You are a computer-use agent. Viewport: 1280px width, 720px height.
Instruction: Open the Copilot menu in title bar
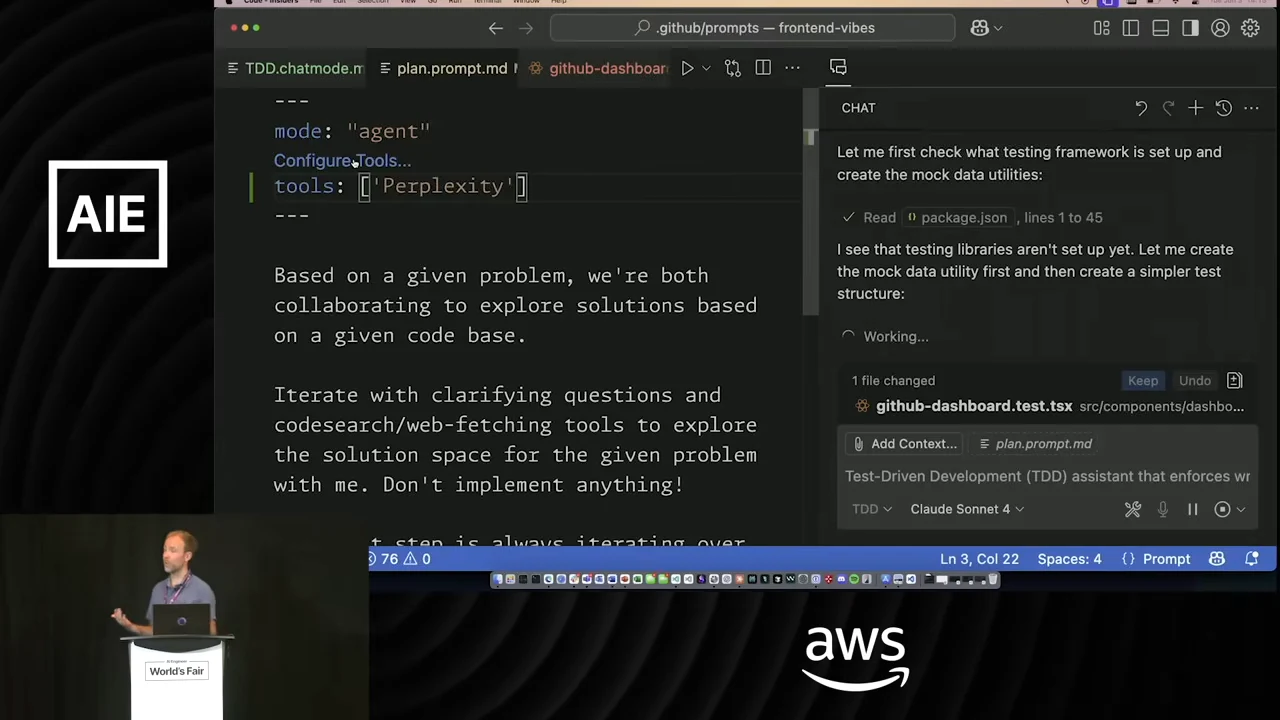(986, 28)
